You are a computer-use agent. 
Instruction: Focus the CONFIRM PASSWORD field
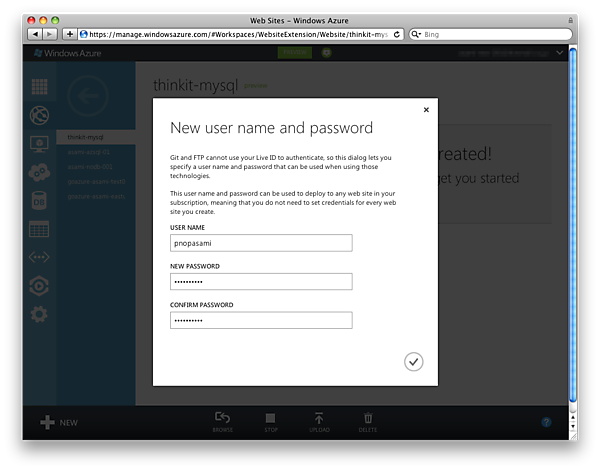pos(261,320)
